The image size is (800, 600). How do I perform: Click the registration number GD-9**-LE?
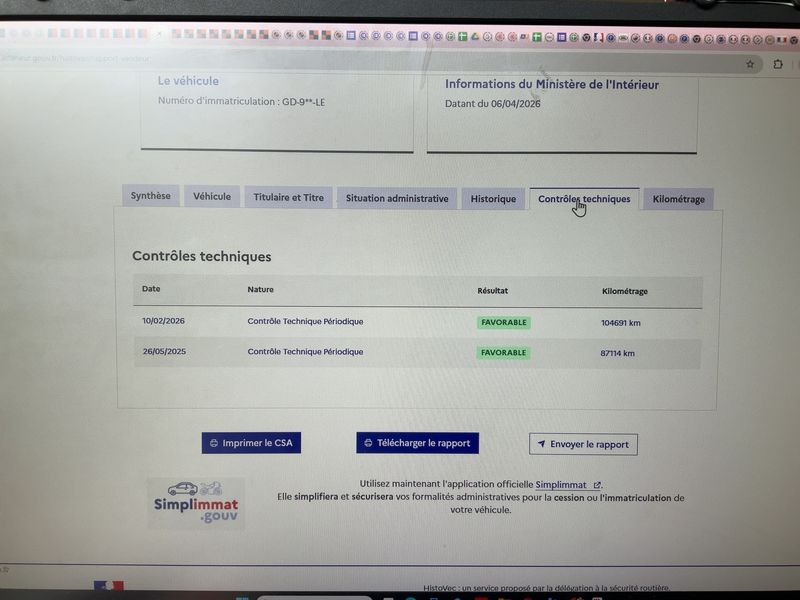[304, 102]
